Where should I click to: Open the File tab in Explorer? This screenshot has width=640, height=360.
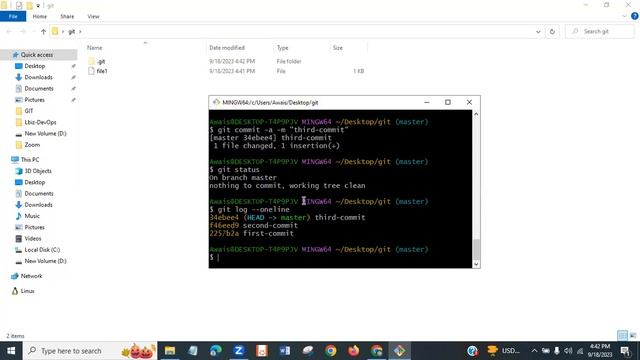pos(13,16)
